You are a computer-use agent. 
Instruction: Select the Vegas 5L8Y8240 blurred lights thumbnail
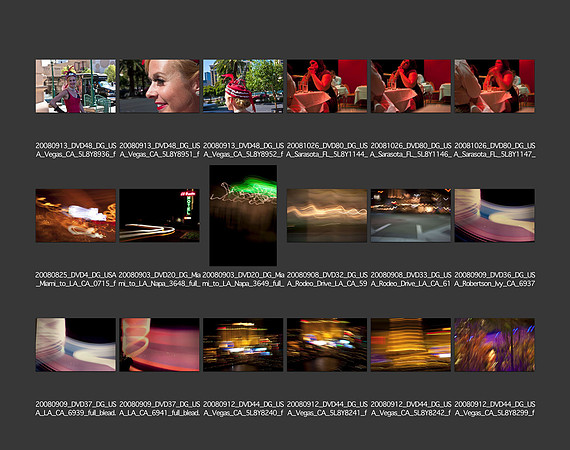click(x=243, y=345)
